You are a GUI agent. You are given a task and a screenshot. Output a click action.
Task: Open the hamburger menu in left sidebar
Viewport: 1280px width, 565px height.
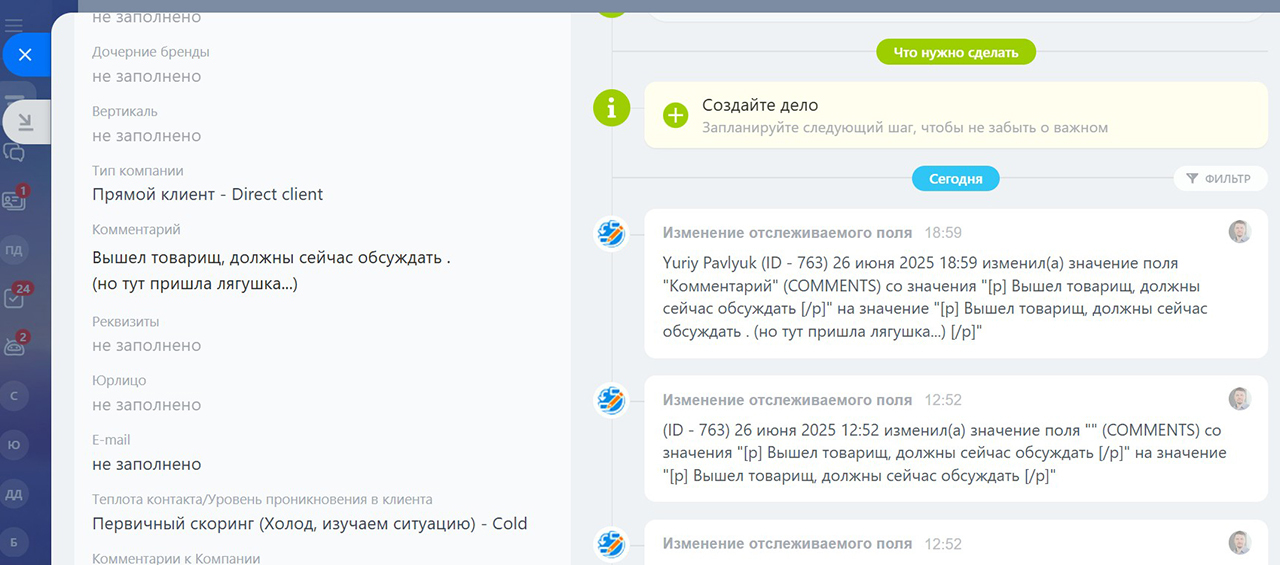pos(14,25)
